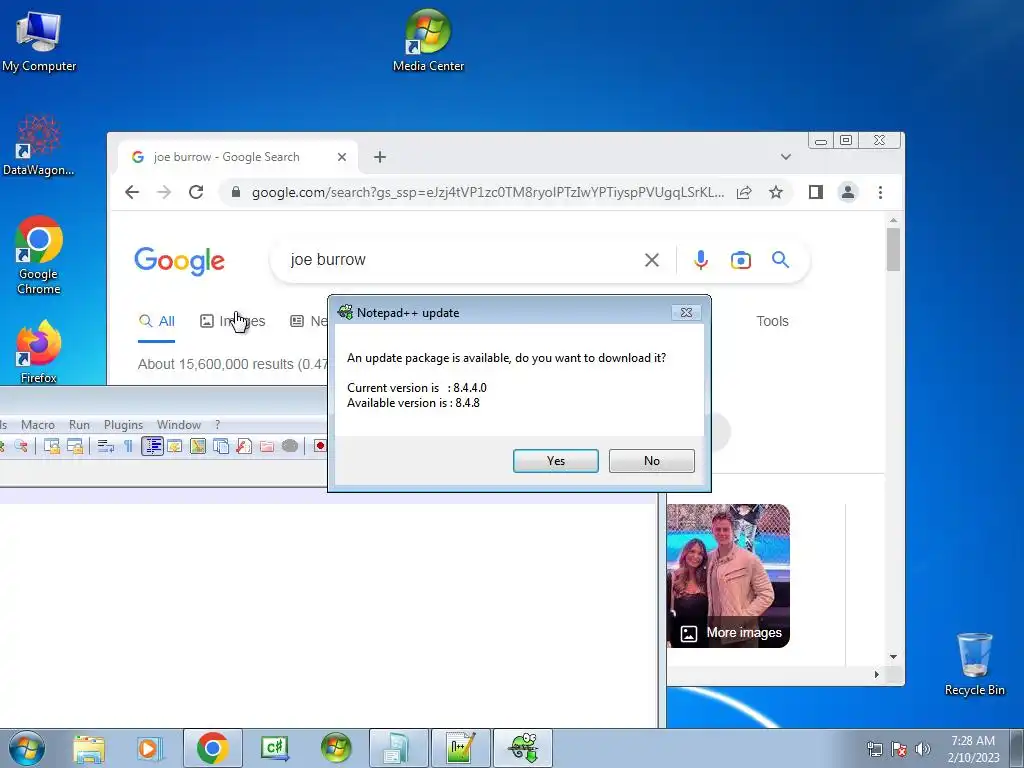This screenshot has width=1024, height=768.
Task: Toggle Synchronize Horizontal Scrolling in Notepad++ toolbar
Action: [x=75, y=446]
